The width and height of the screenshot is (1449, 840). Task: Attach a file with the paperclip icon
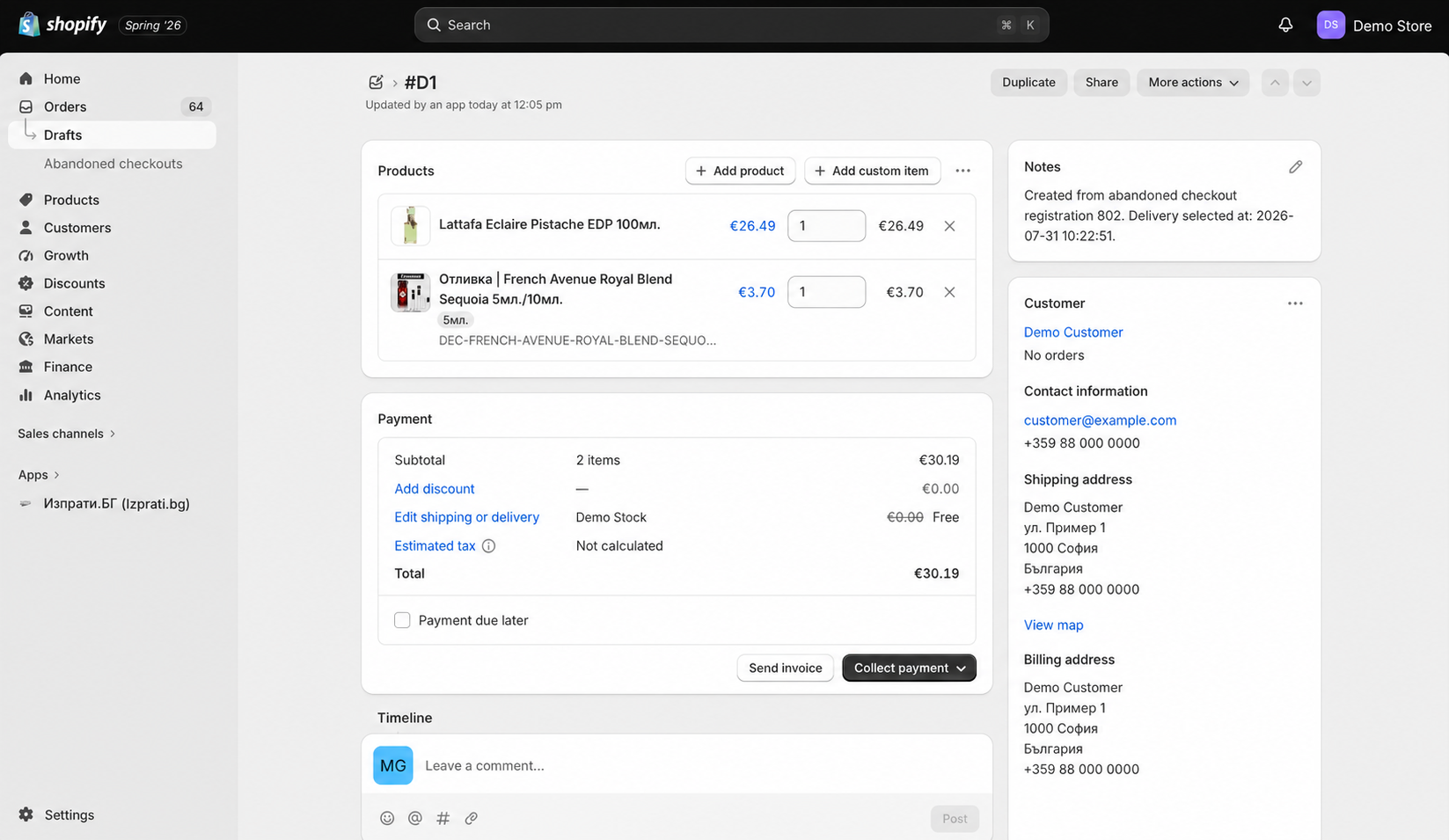[x=472, y=818]
